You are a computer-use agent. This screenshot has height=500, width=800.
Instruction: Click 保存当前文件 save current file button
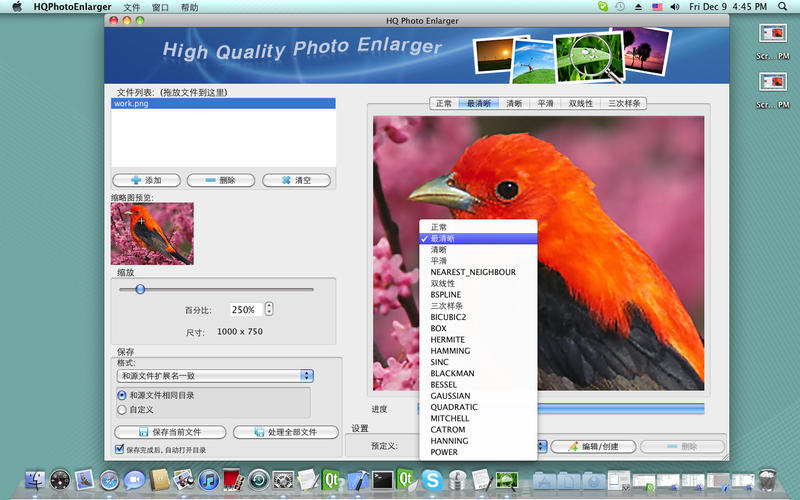pyautogui.click(x=169, y=432)
